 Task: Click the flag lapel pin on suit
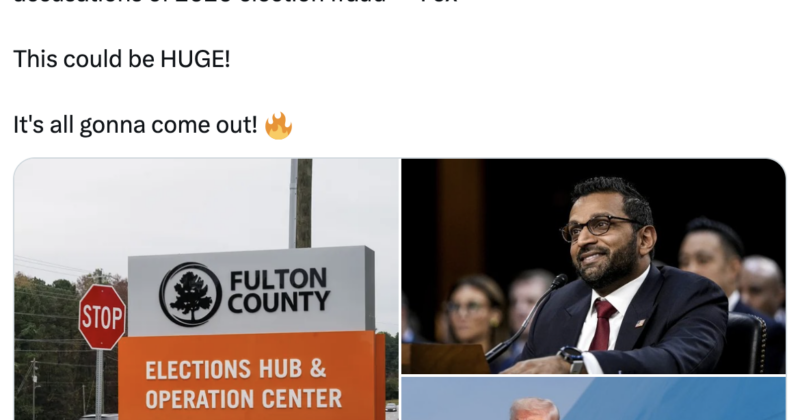(640, 323)
